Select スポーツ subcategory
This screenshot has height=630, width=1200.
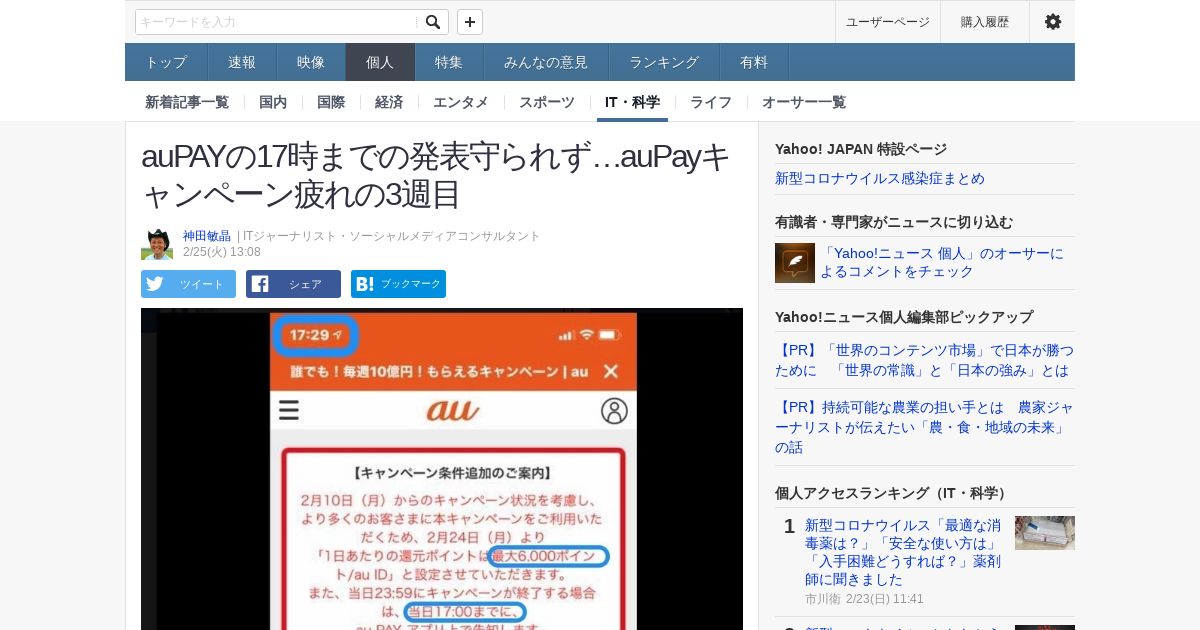547,102
